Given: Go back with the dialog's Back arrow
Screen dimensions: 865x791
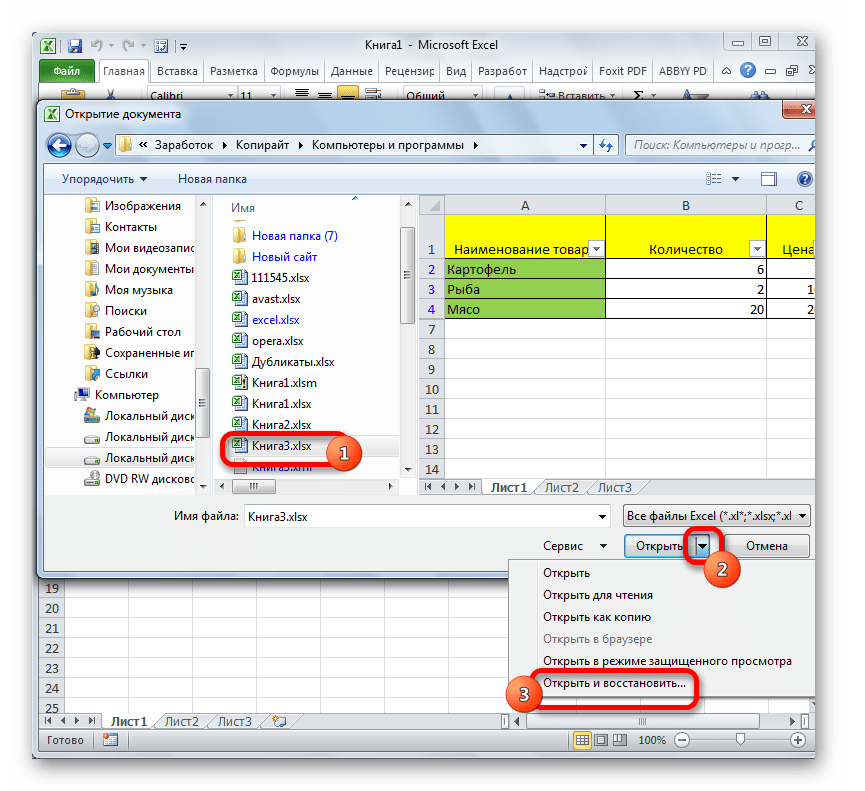Looking at the screenshot, I should [x=60, y=146].
